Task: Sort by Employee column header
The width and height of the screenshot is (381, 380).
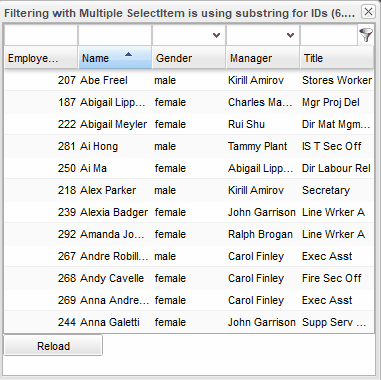Action: [41, 58]
